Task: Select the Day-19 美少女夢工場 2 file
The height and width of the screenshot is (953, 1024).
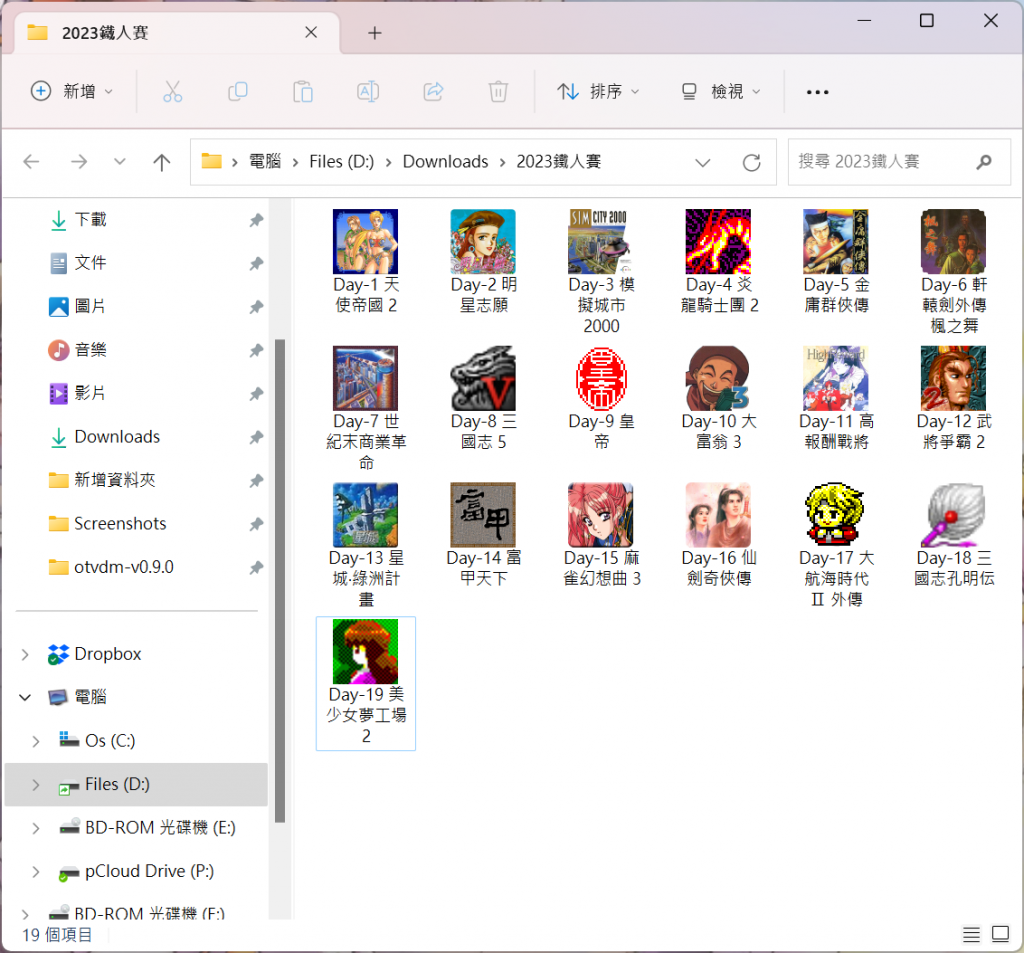Action: click(x=366, y=683)
